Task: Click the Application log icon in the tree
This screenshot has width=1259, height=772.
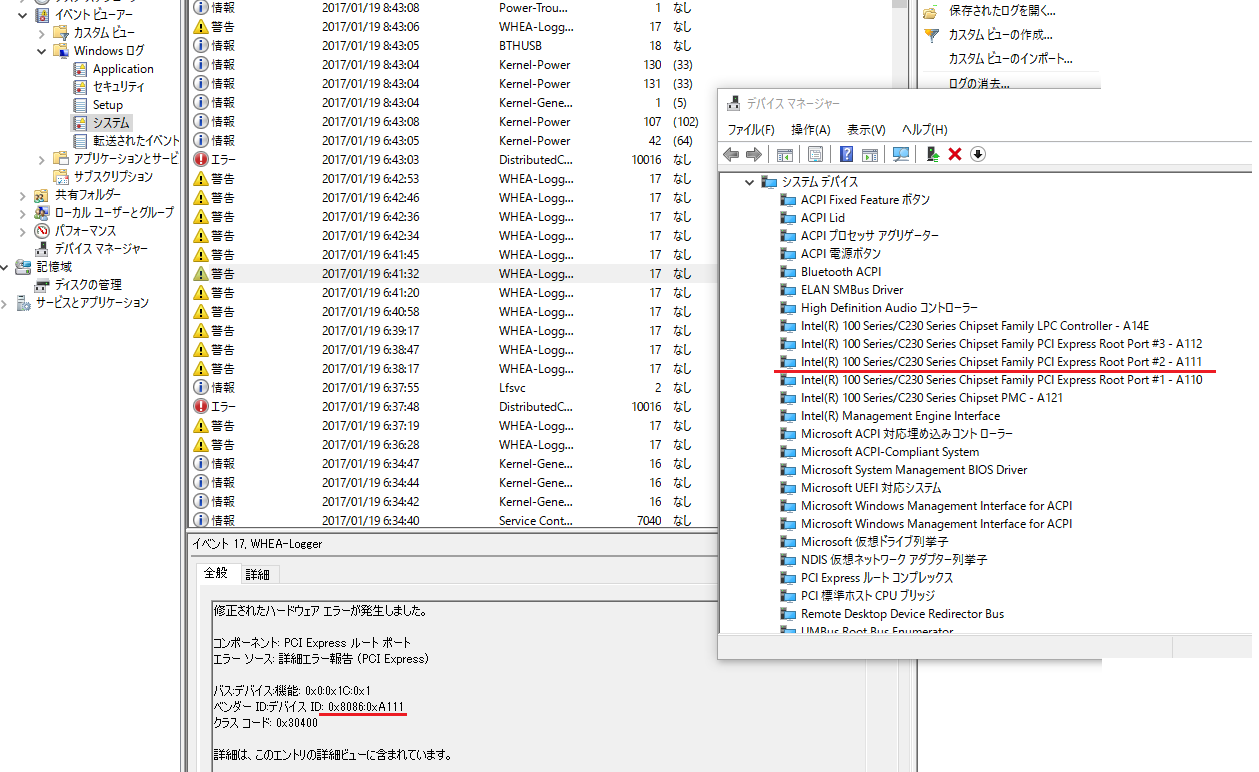Action: pos(81,69)
